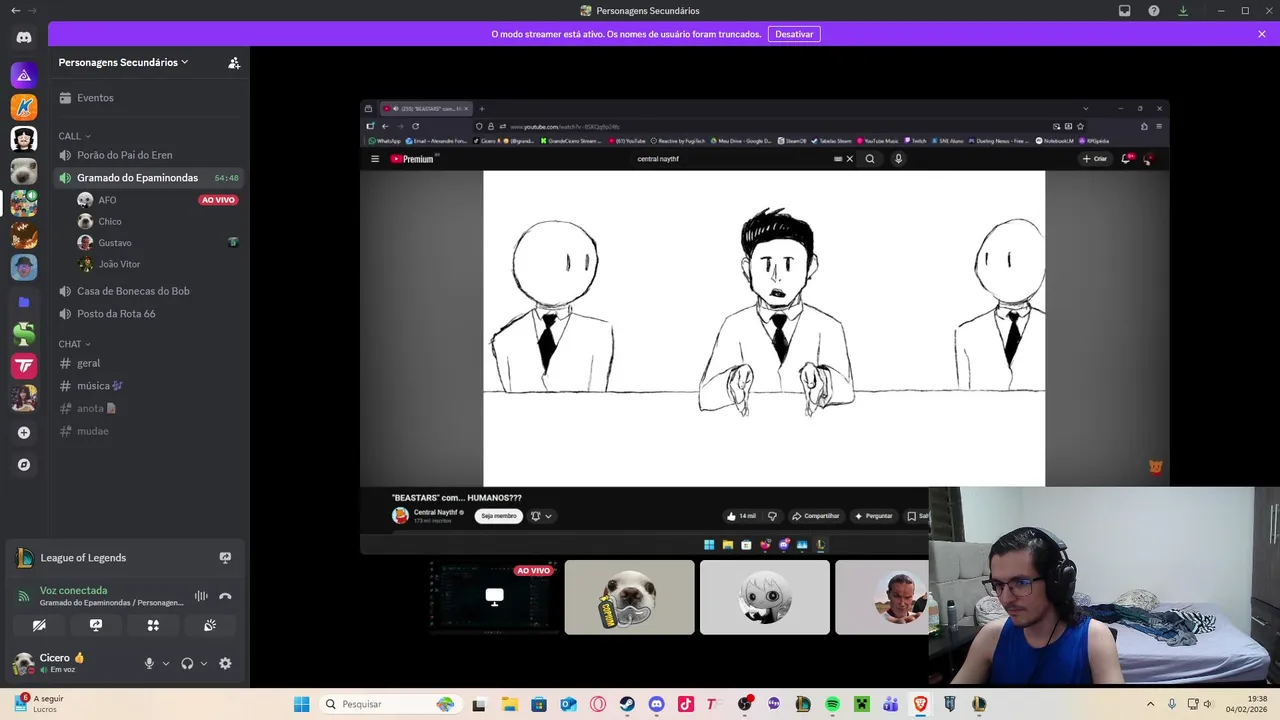Open the anota text channel

[148, 408]
